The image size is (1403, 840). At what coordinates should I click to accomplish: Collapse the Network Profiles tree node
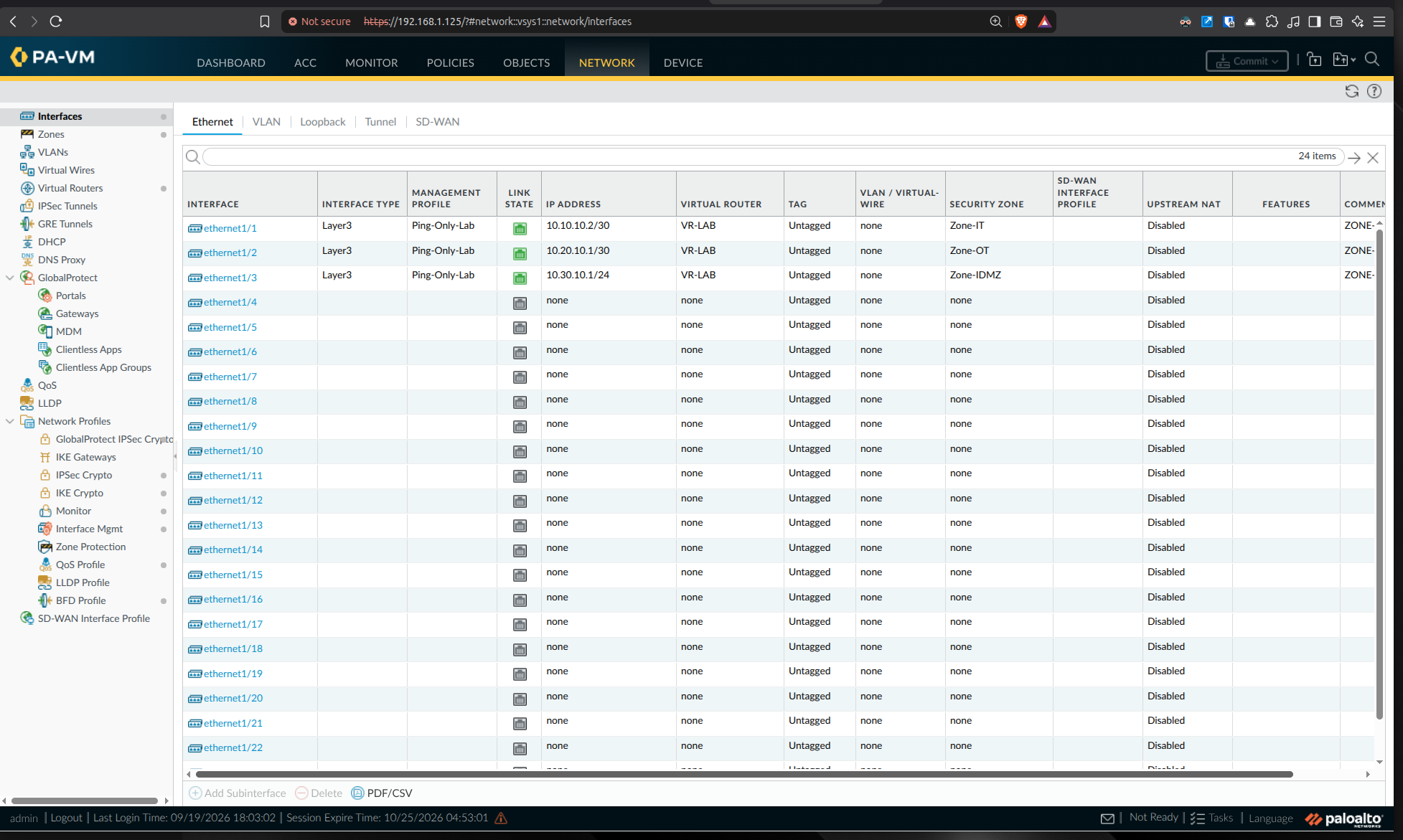(x=10, y=421)
